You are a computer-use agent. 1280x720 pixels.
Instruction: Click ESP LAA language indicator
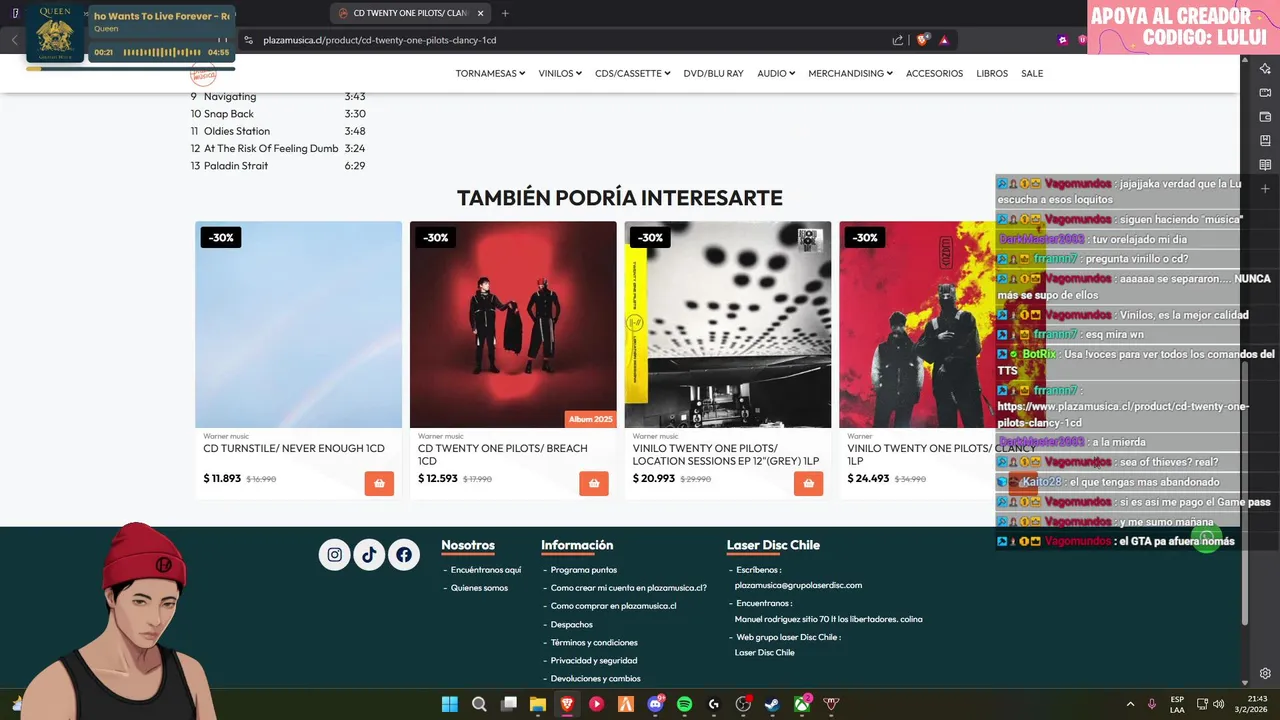point(1177,704)
